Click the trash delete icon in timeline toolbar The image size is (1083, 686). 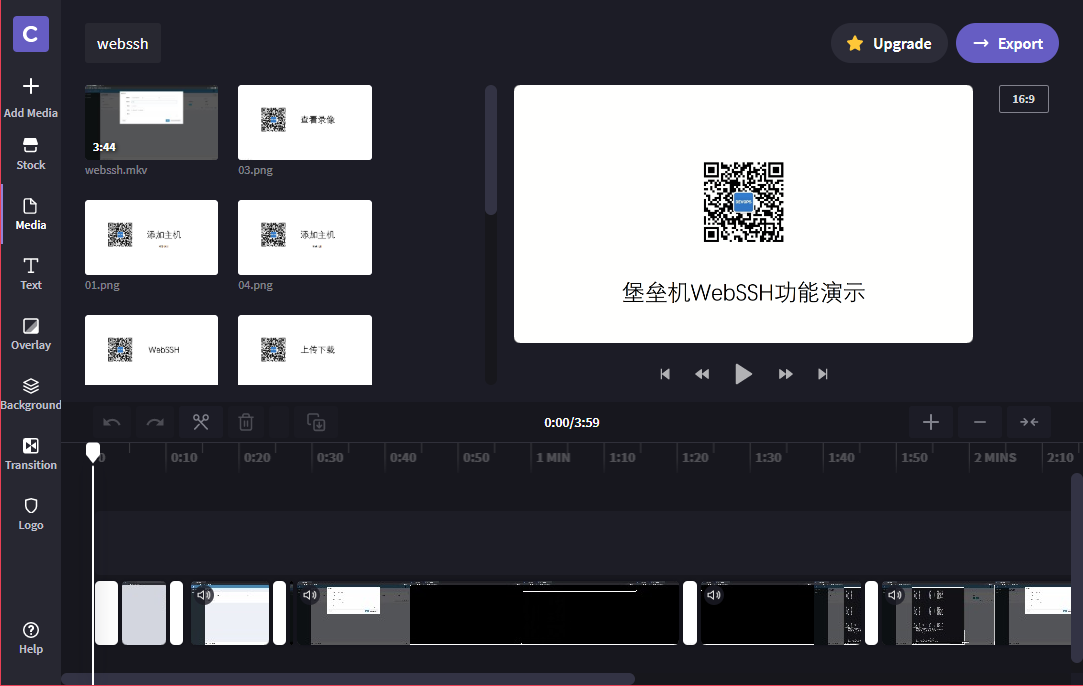coord(246,422)
